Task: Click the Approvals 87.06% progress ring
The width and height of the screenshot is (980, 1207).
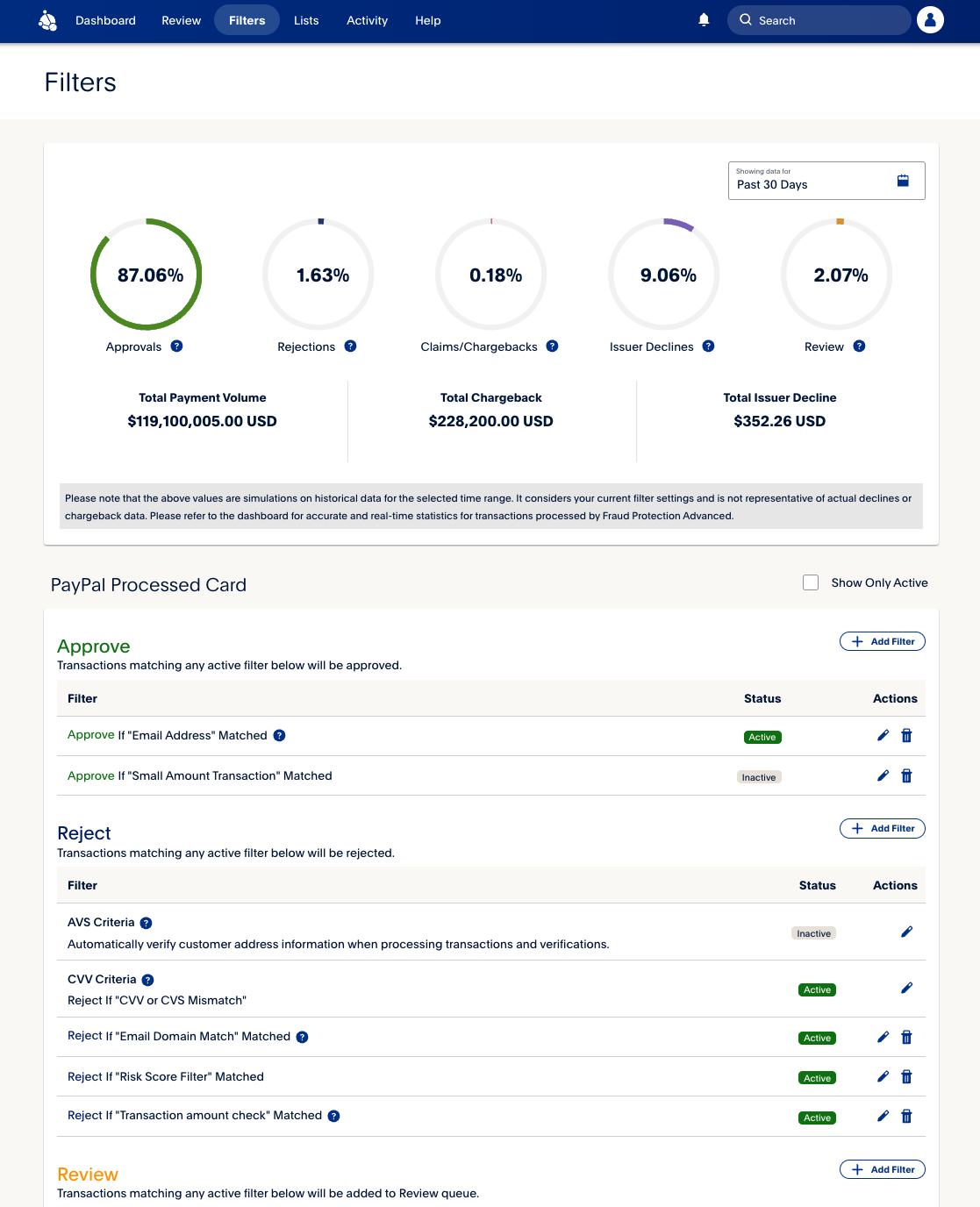Action: click(147, 275)
